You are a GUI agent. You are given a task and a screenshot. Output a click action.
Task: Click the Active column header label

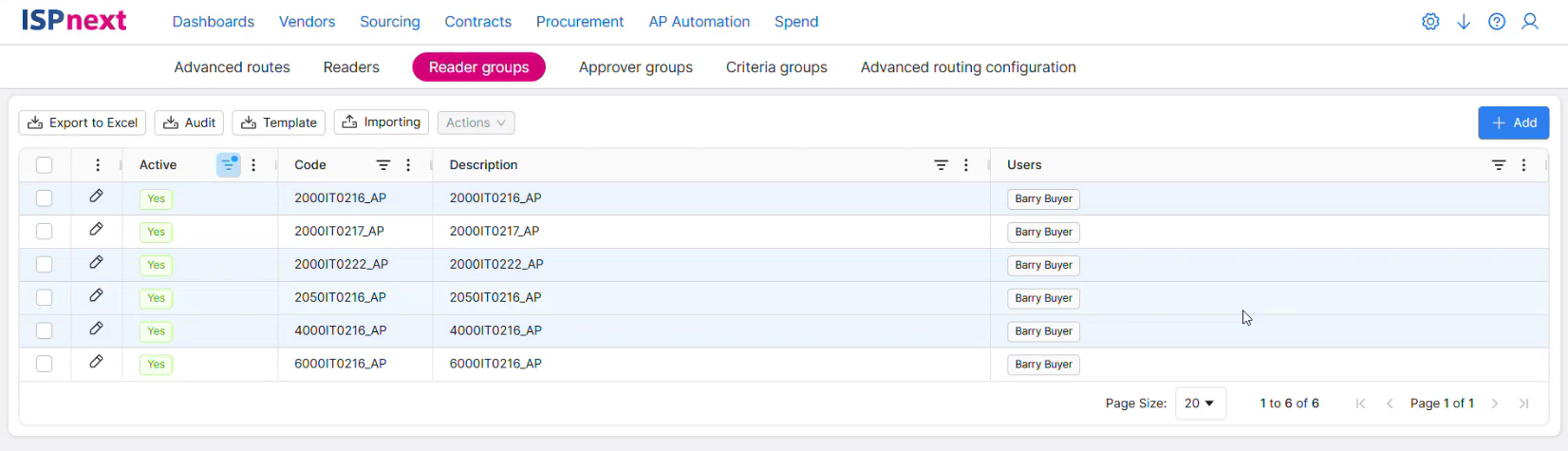[x=158, y=165]
